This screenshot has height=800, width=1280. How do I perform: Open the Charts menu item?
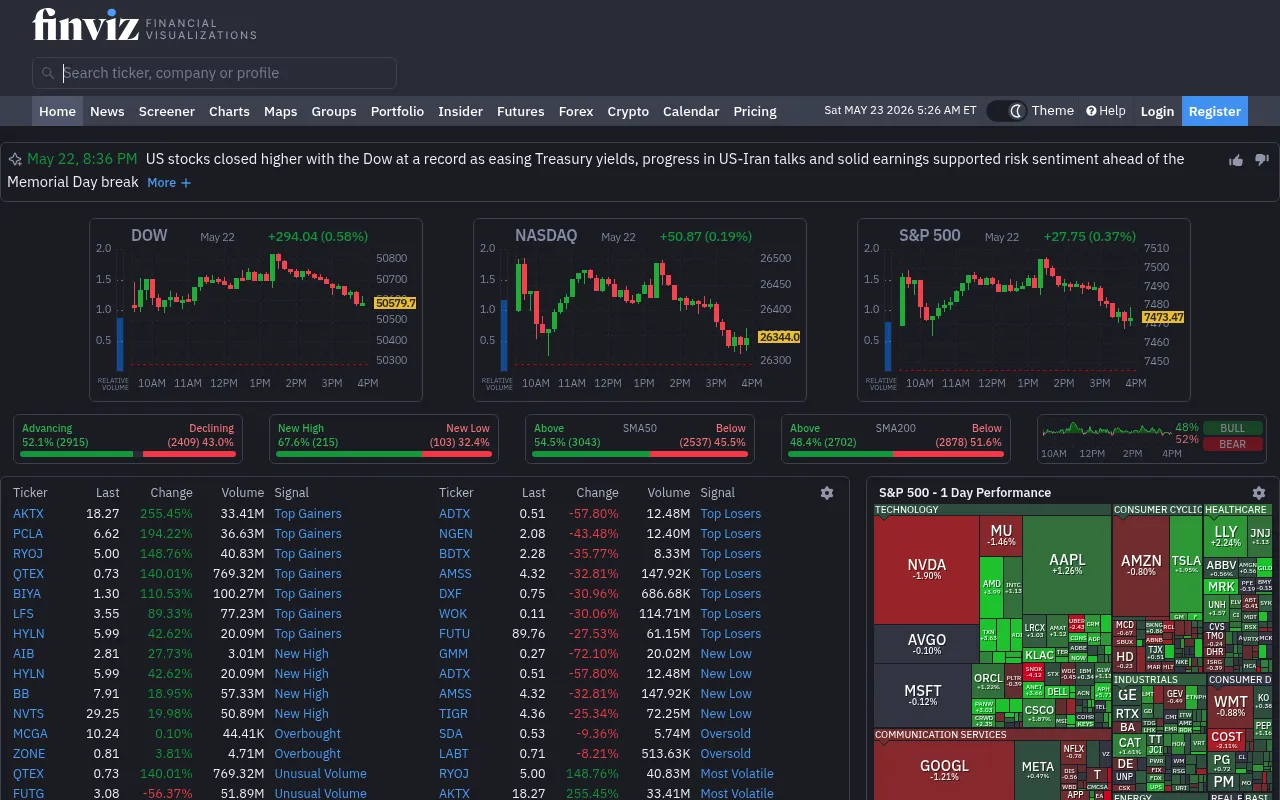229,111
